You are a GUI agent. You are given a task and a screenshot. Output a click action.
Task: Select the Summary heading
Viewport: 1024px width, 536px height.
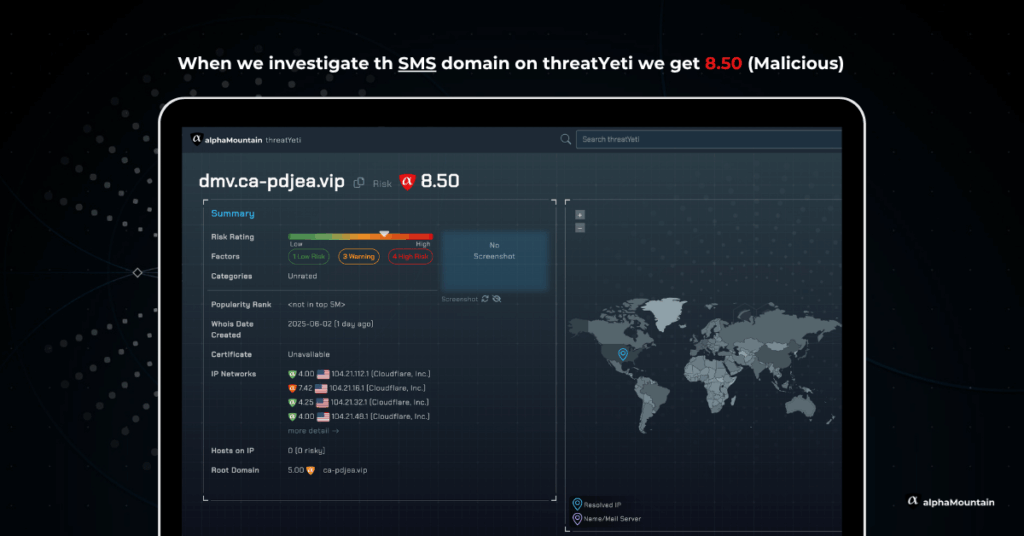[x=232, y=213]
